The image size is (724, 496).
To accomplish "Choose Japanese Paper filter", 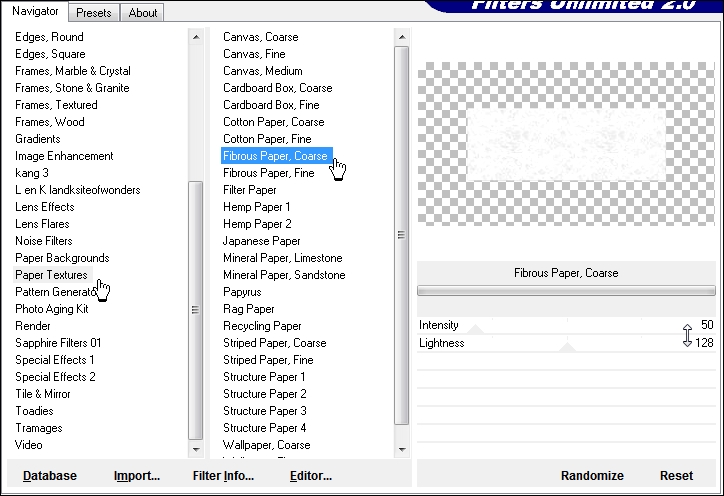I will (262, 241).
